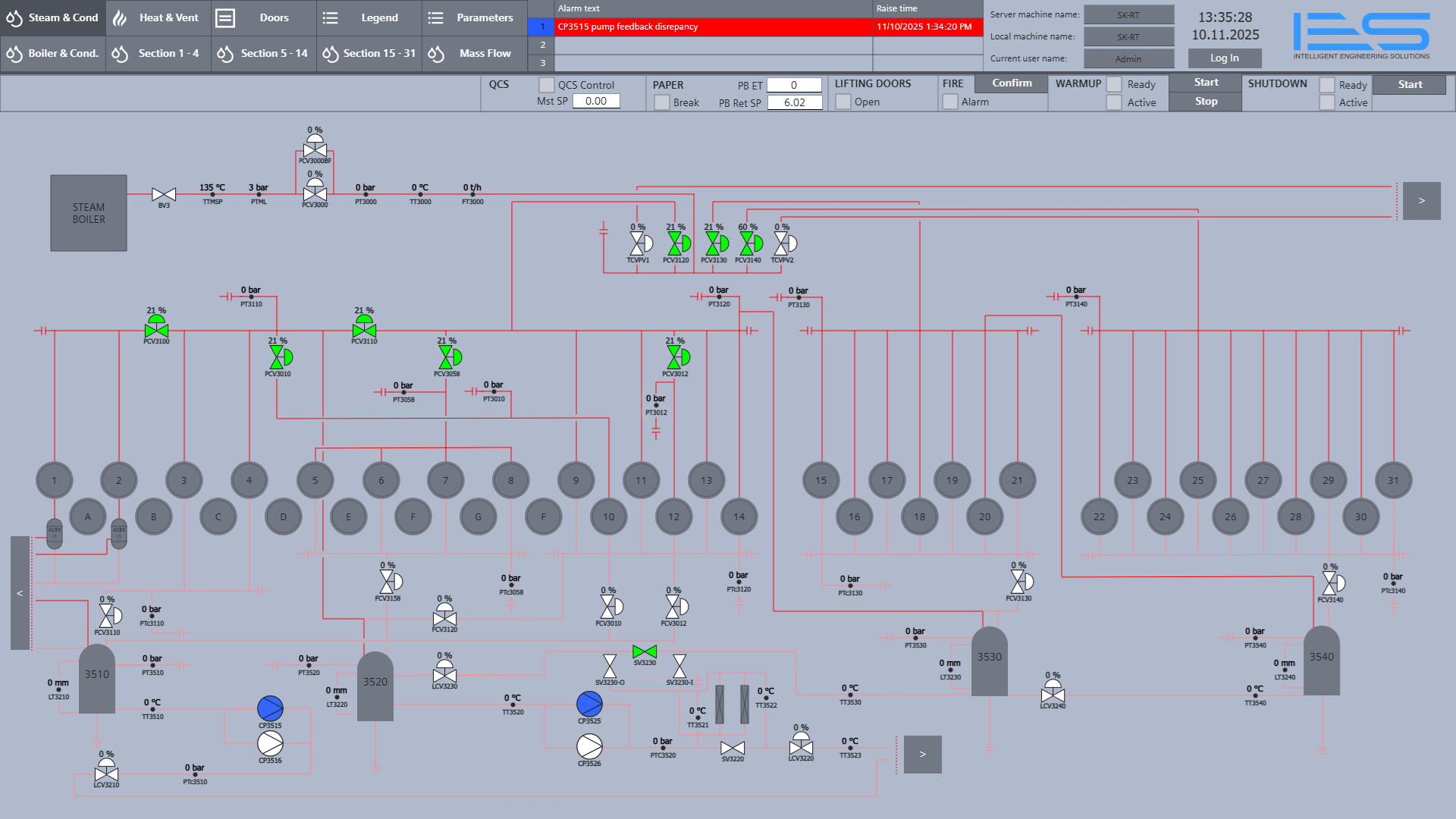The height and width of the screenshot is (819, 1456).
Task: Select the SV3230 green valve symbol
Action: tap(644, 652)
